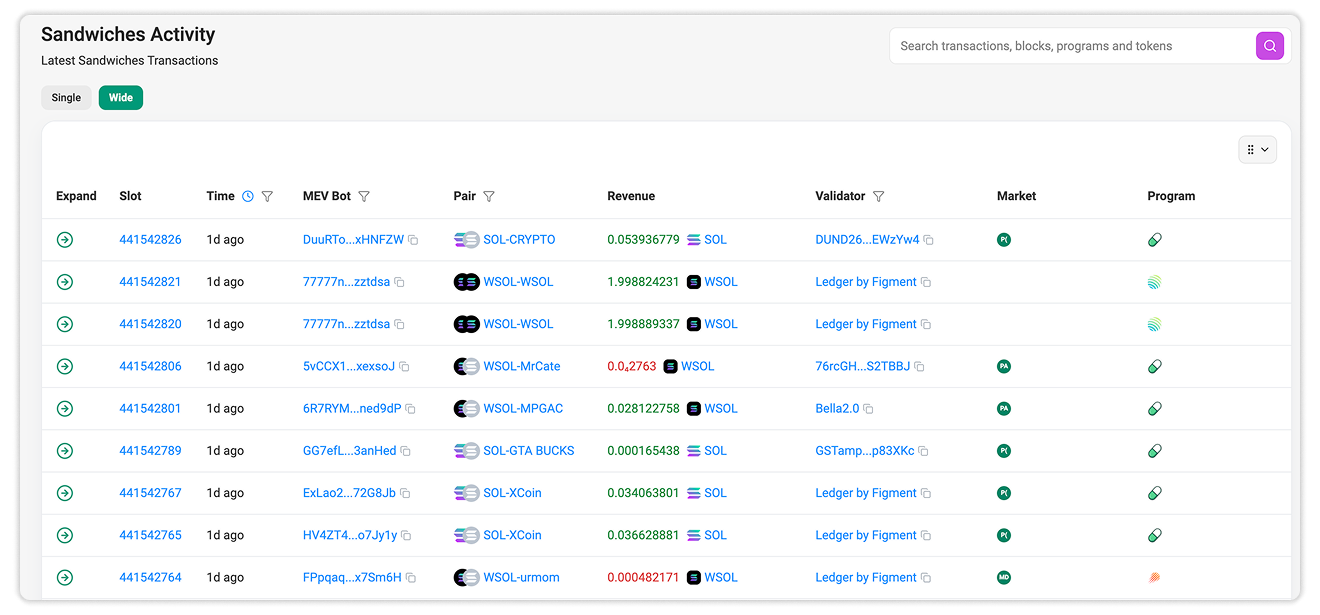Copy the GG7efL...3anHed bot address
This screenshot has height=615, width=1320.
pos(405,451)
